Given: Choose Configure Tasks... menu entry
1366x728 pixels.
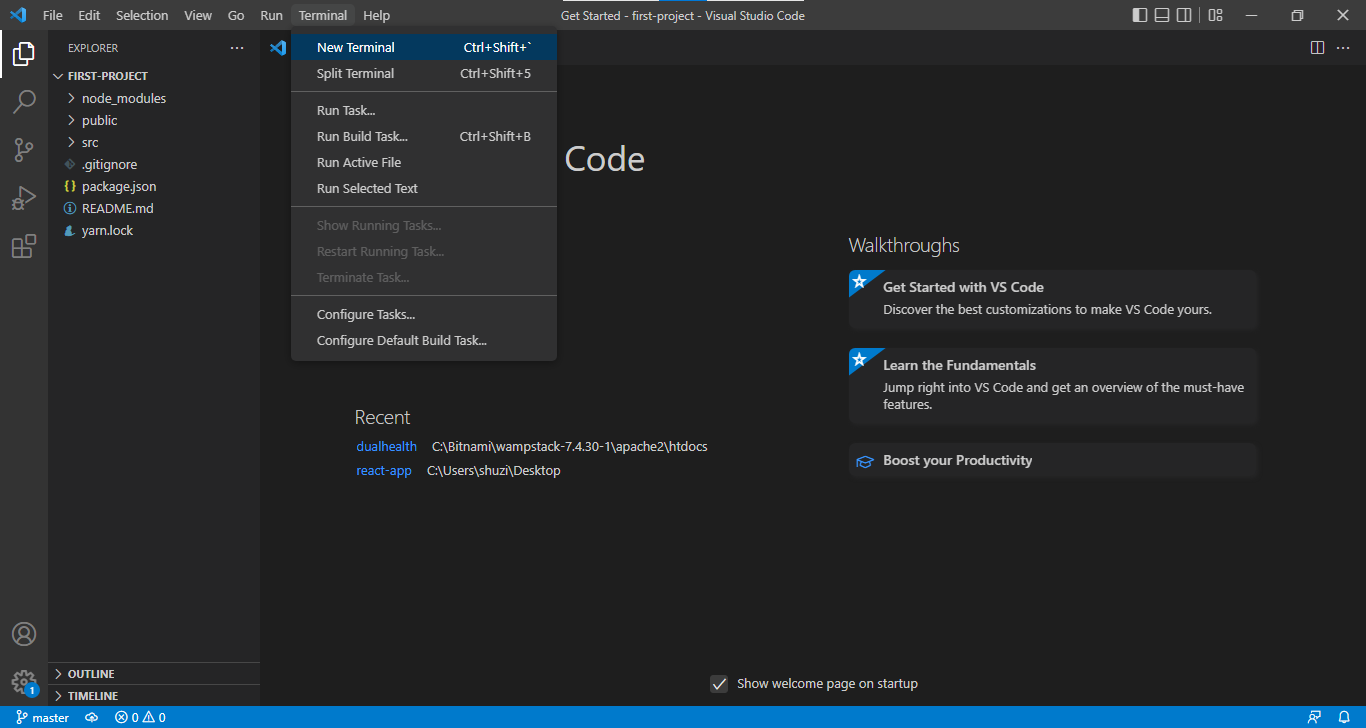Looking at the screenshot, I should point(424,314).
